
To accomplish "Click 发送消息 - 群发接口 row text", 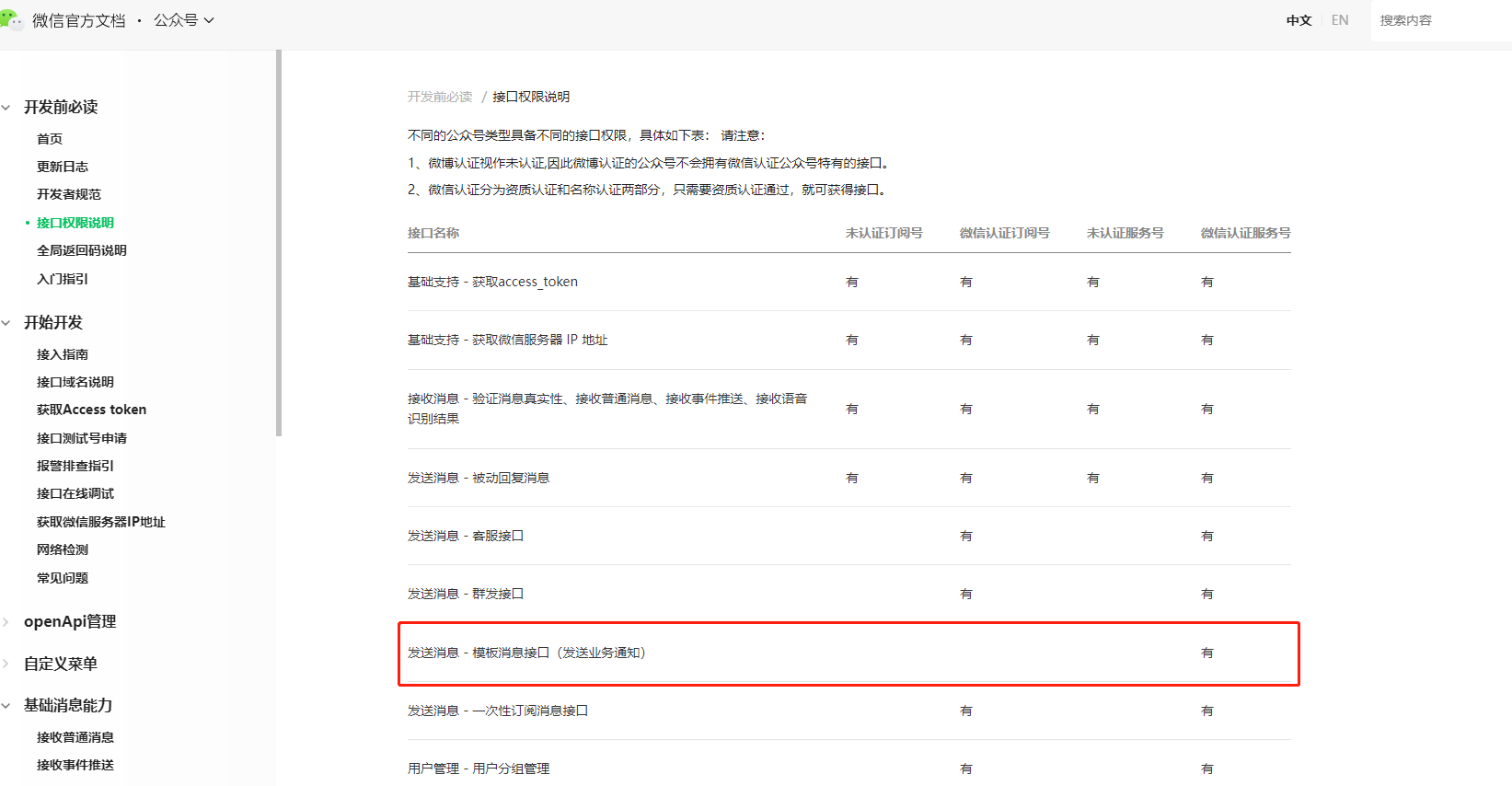I will point(466,594).
